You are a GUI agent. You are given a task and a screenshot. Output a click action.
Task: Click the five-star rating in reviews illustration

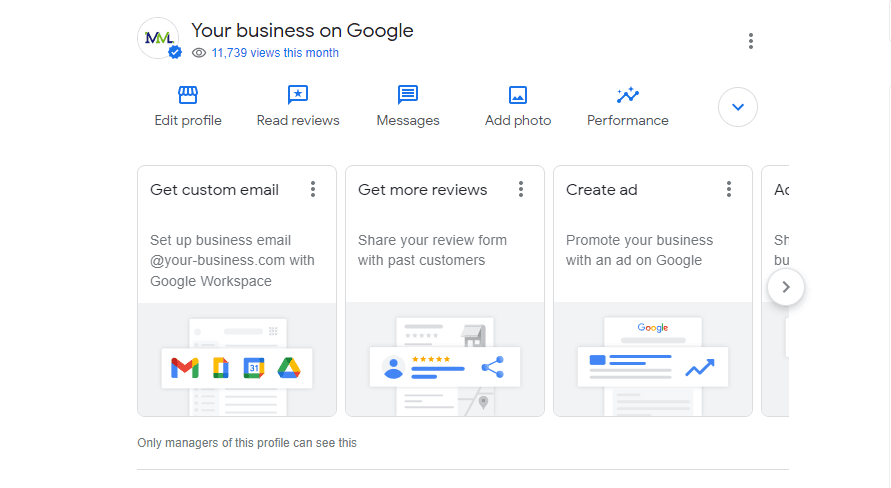431,359
